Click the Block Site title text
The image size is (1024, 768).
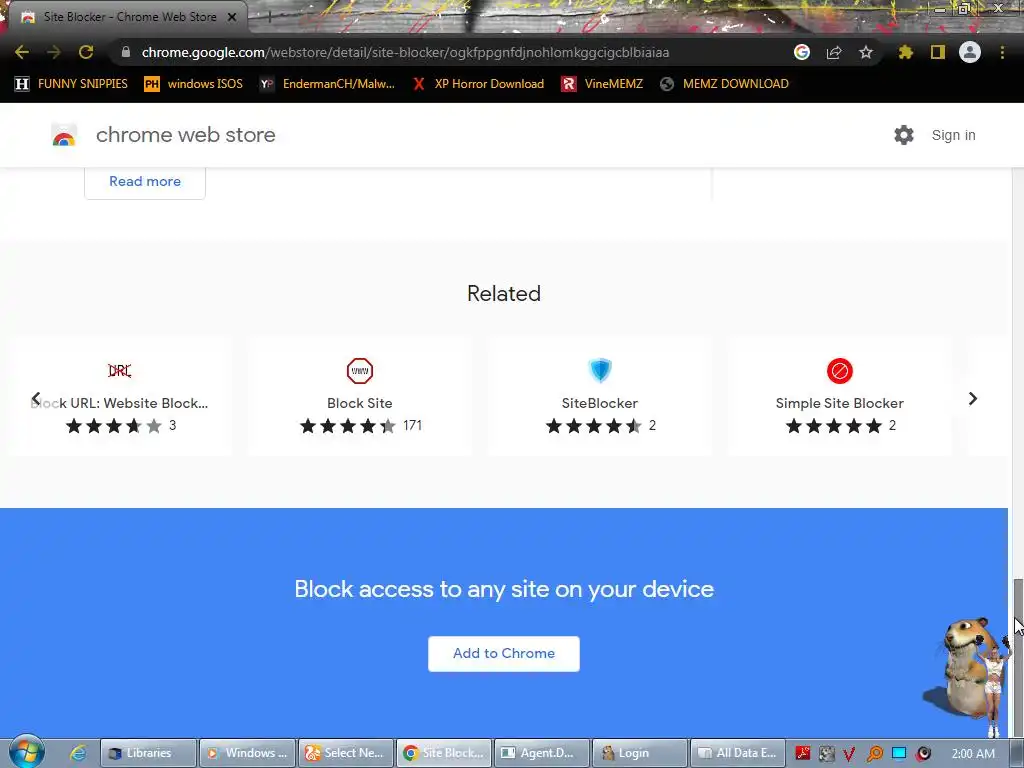[x=360, y=403]
